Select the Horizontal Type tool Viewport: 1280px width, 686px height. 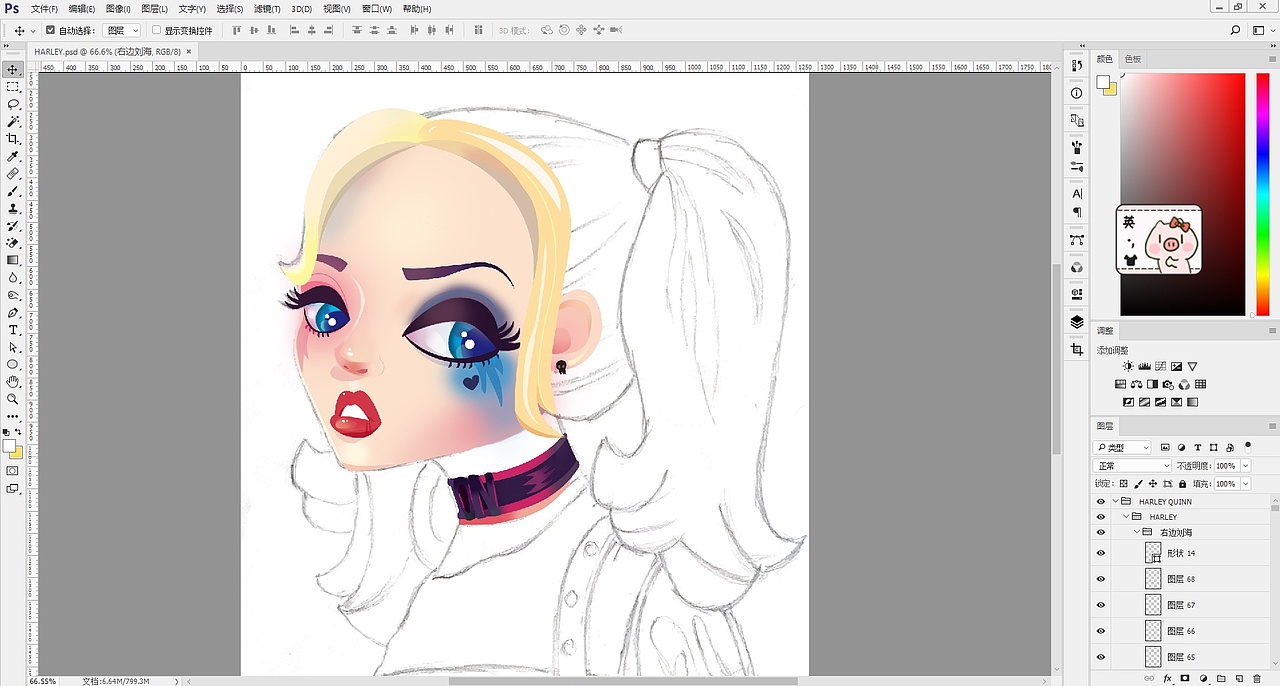pos(13,330)
